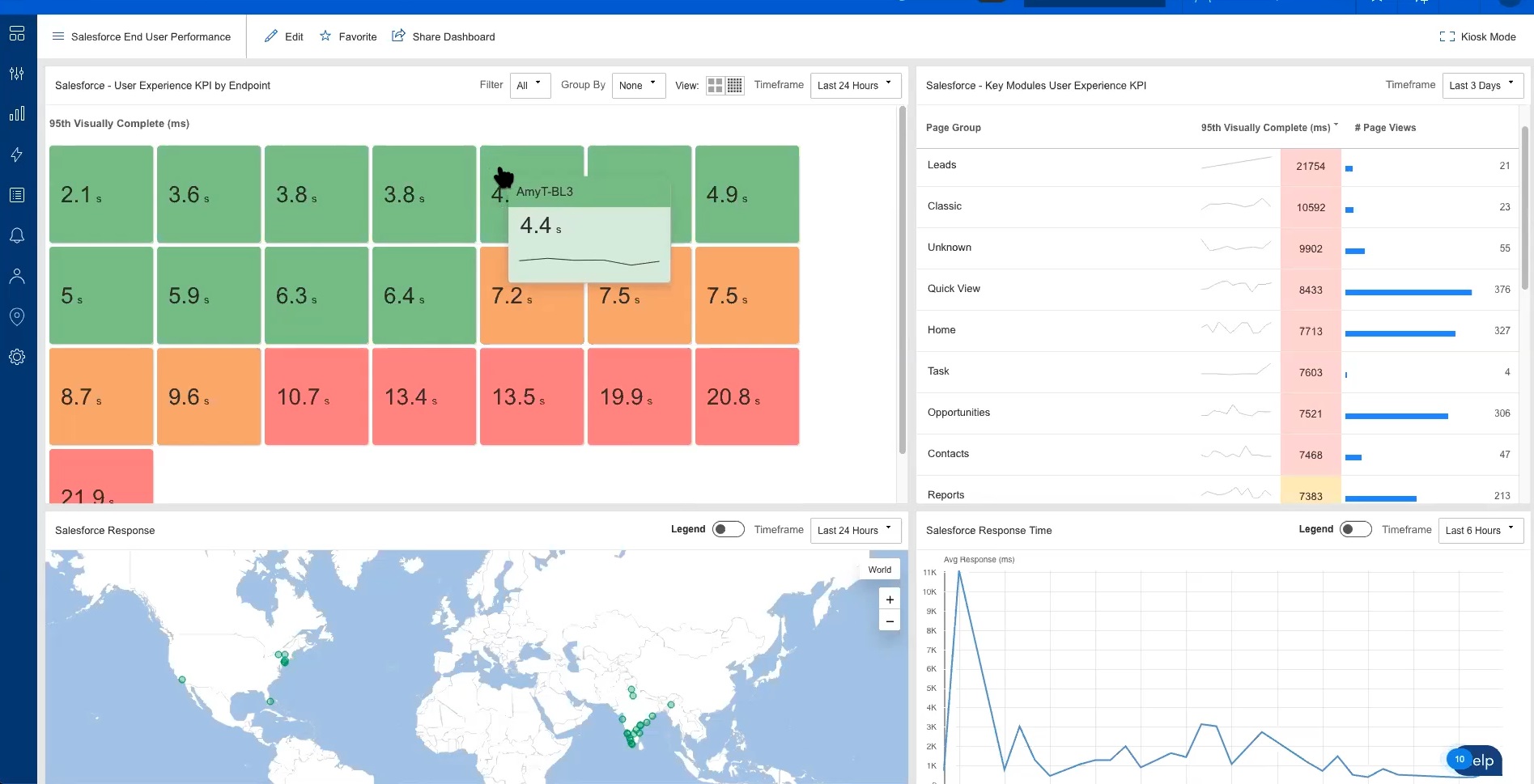The height and width of the screenshot is (784, 1534).
Task: Click Share Dashboard button
Action: click(x=444, y=36)
